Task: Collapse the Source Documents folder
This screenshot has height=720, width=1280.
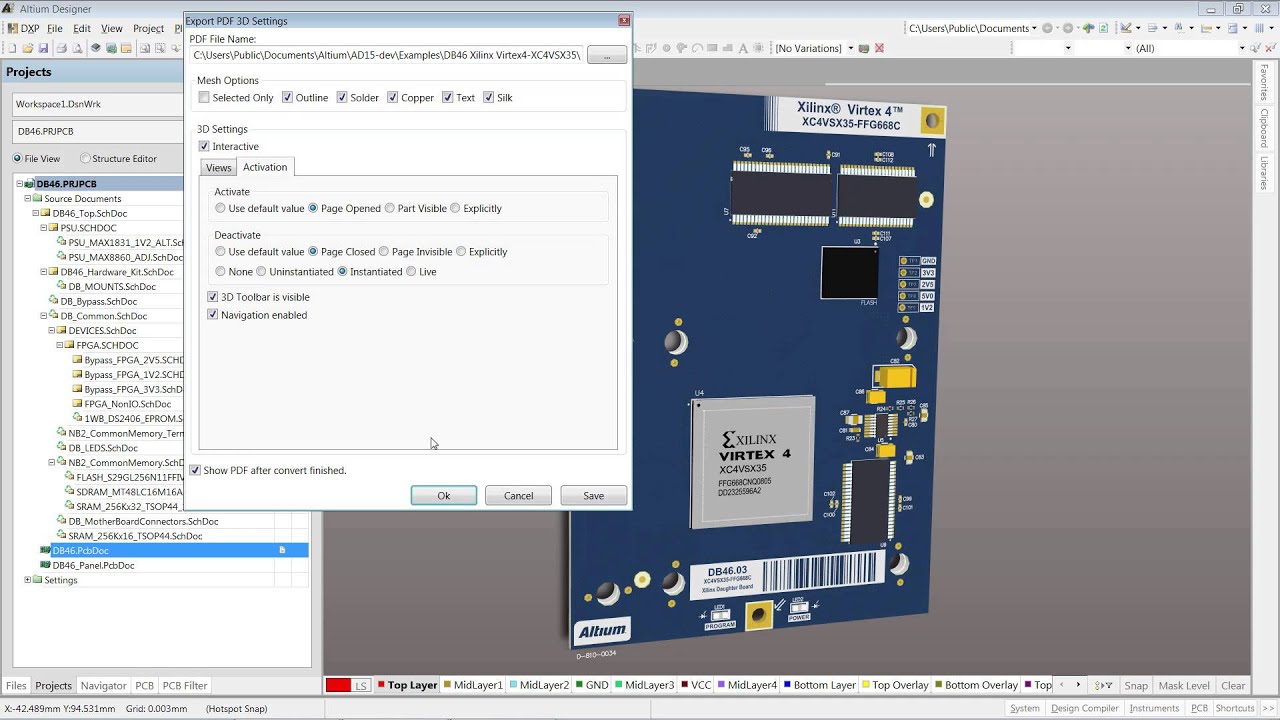Action: click(28, 199)
